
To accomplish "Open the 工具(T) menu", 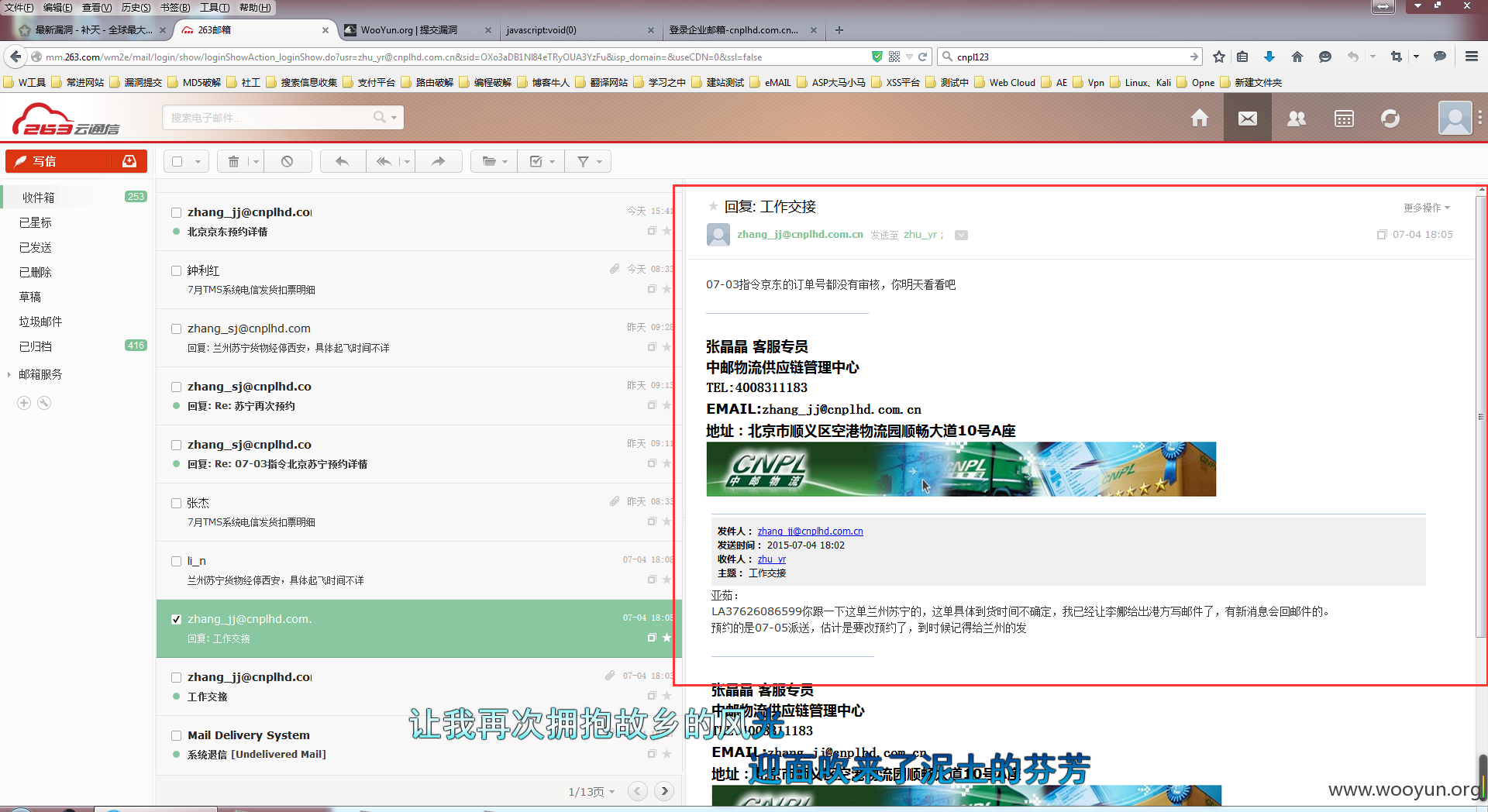I will [215, 7].
